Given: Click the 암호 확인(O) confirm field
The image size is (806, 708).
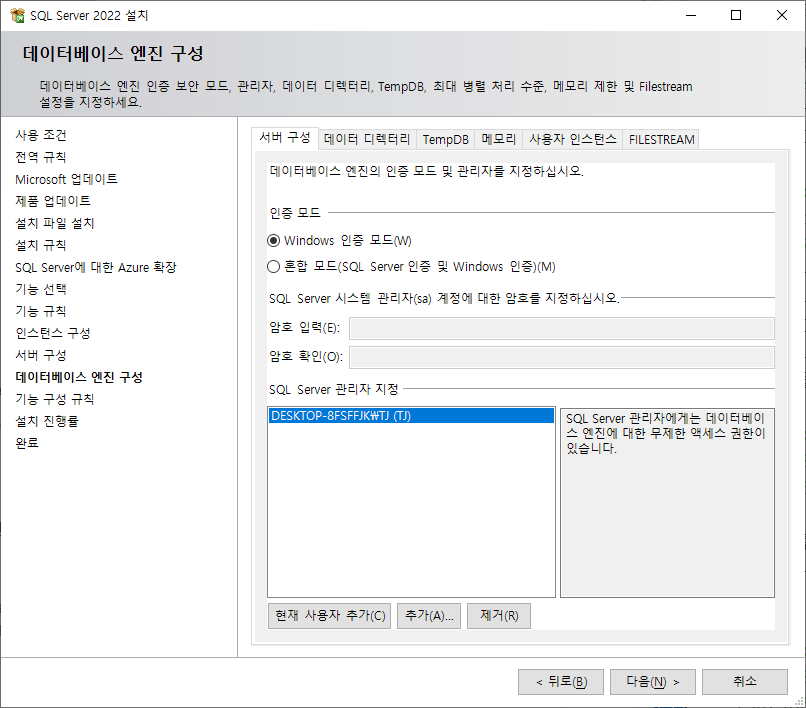Looking at the screenshot, I should click(562, 357).
